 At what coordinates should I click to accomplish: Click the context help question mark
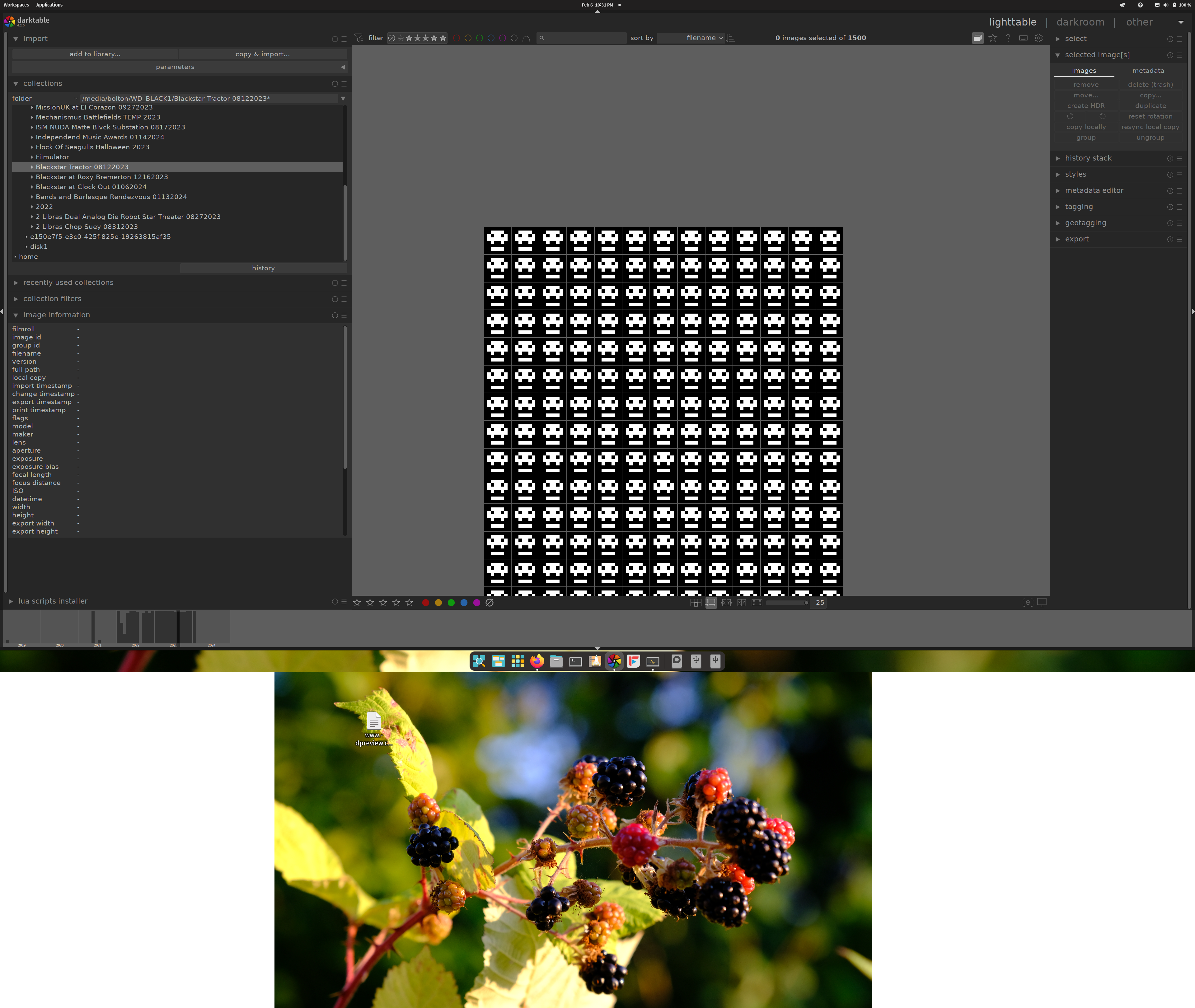1008,38
